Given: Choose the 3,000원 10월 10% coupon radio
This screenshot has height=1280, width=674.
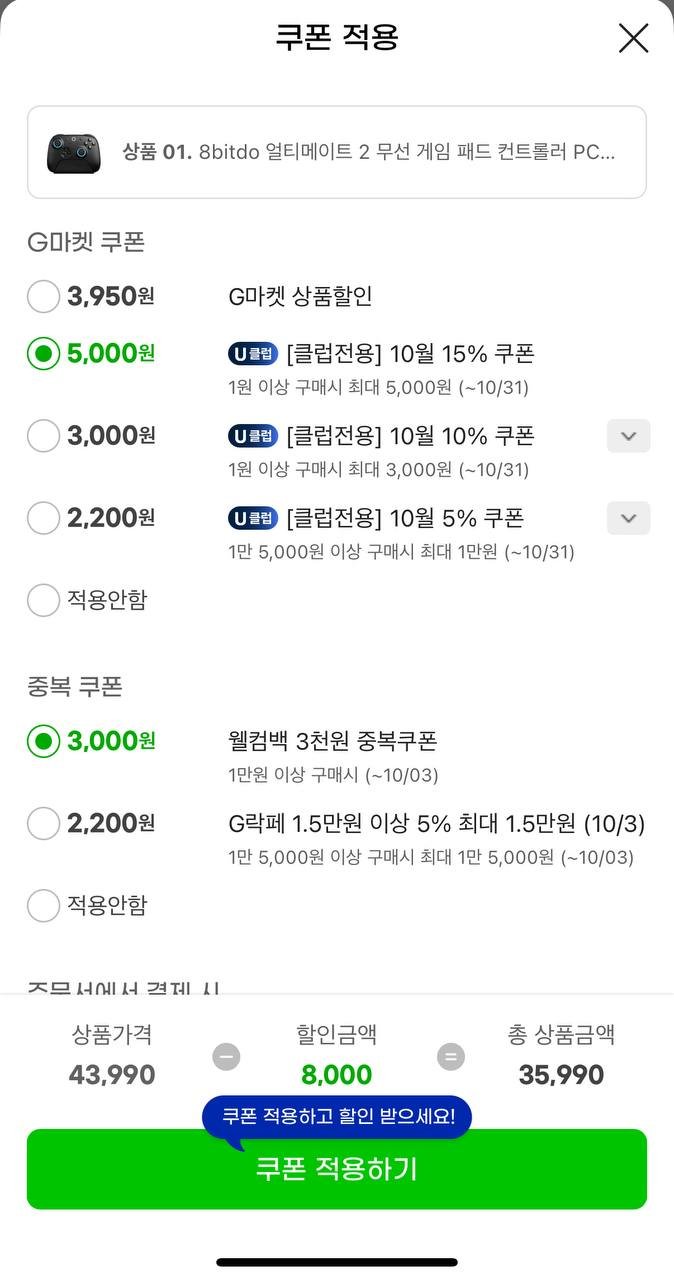Looking at the screenshot, I should 44,436.
